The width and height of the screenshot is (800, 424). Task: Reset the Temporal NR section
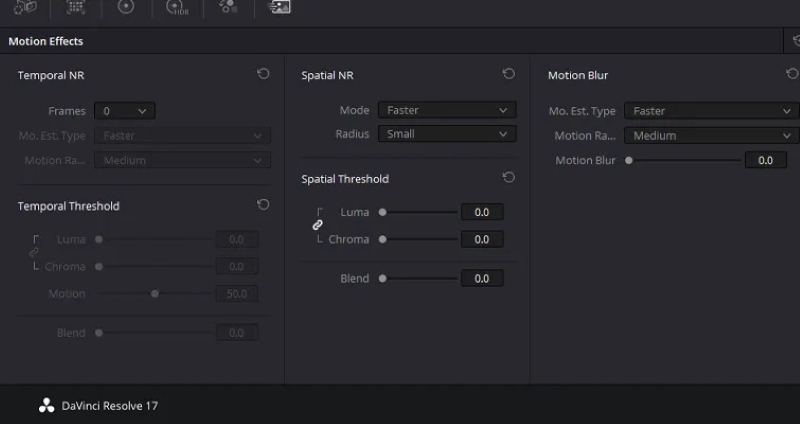click(263, 74)
